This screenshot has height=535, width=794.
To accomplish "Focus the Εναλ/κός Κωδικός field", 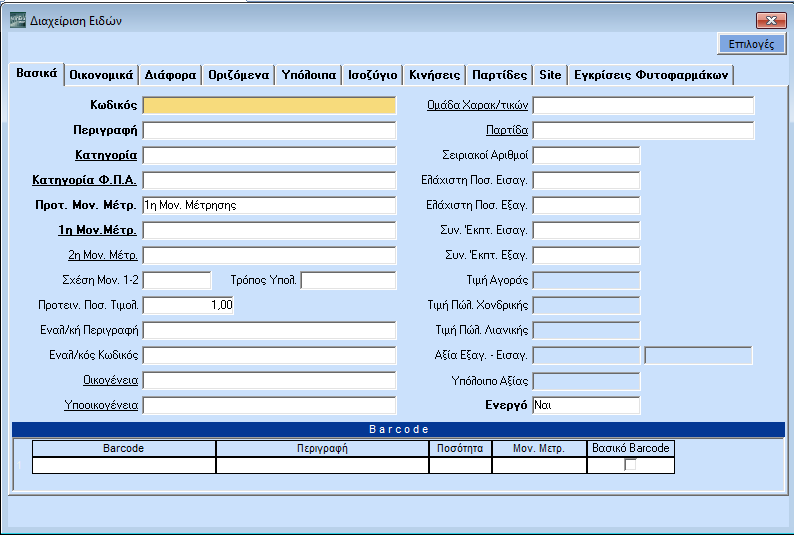I will click(269, 355).
